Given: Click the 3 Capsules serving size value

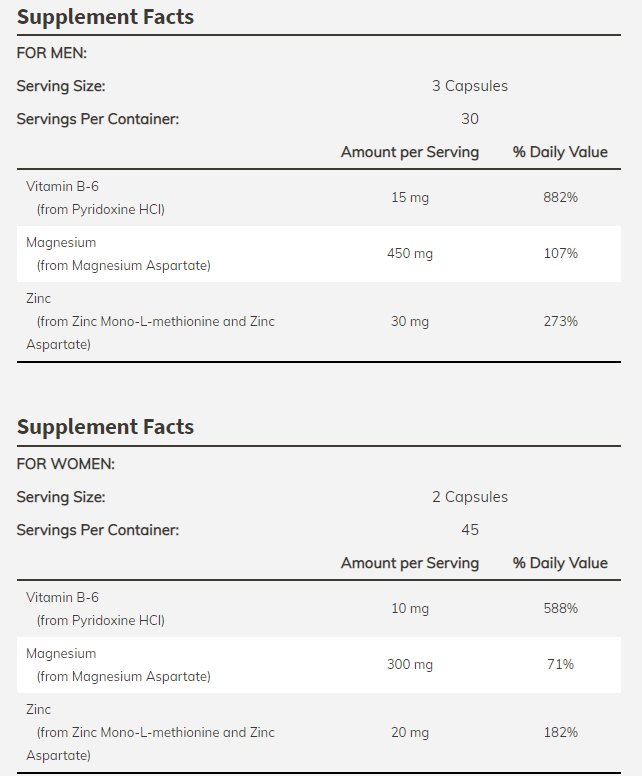Looking at the screenshot, I should pos(470,86).
